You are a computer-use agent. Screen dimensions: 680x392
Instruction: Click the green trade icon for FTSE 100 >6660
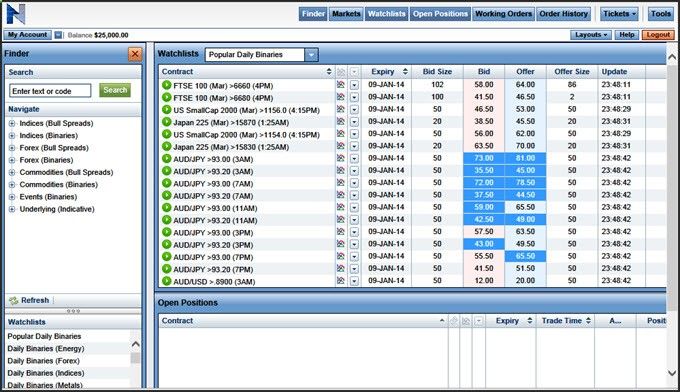tap(167, 85)
